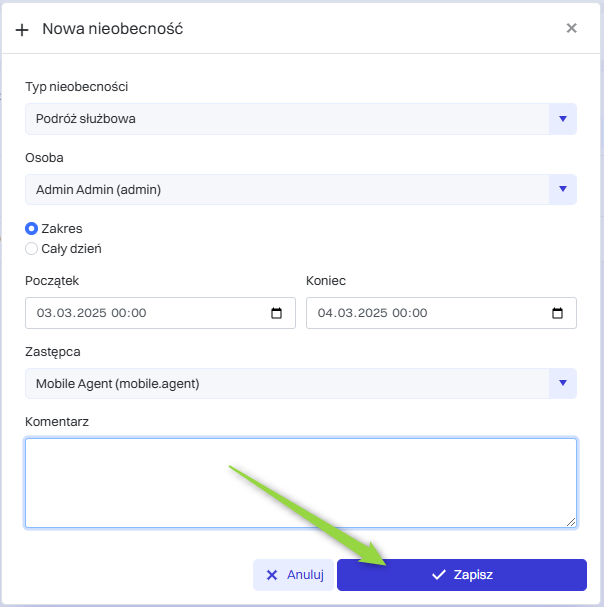The height and width of the screenshot is (607, 604).
Task: Click the plus icon beside the dialog title
Action: pyautogui.click(x=22, y=29)
